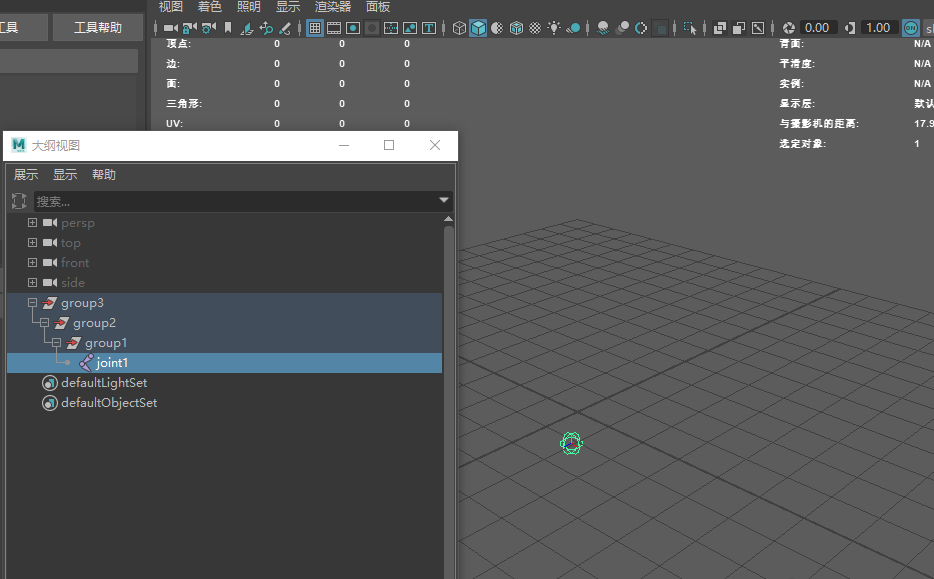
Task: Toggle smooth shade all cube icon
Action: 478,28
